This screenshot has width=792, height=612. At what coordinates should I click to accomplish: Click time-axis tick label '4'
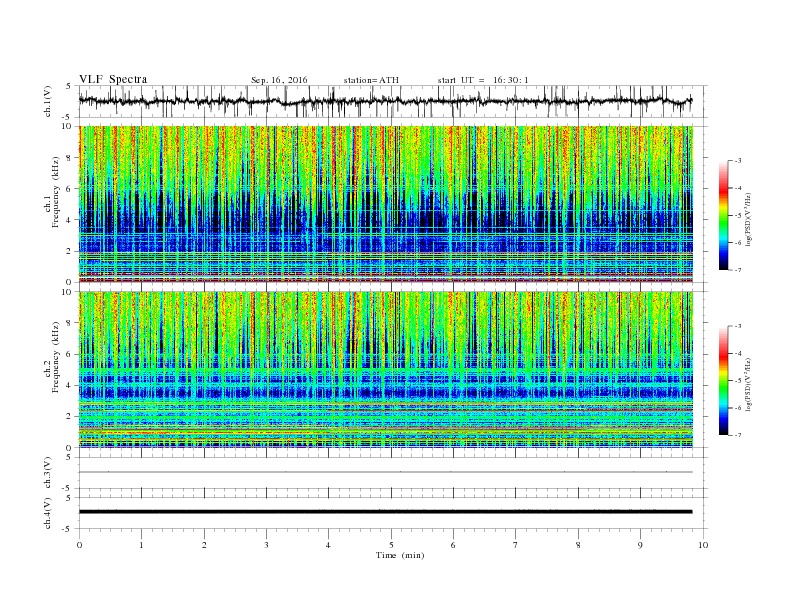(x=328, y=545)
